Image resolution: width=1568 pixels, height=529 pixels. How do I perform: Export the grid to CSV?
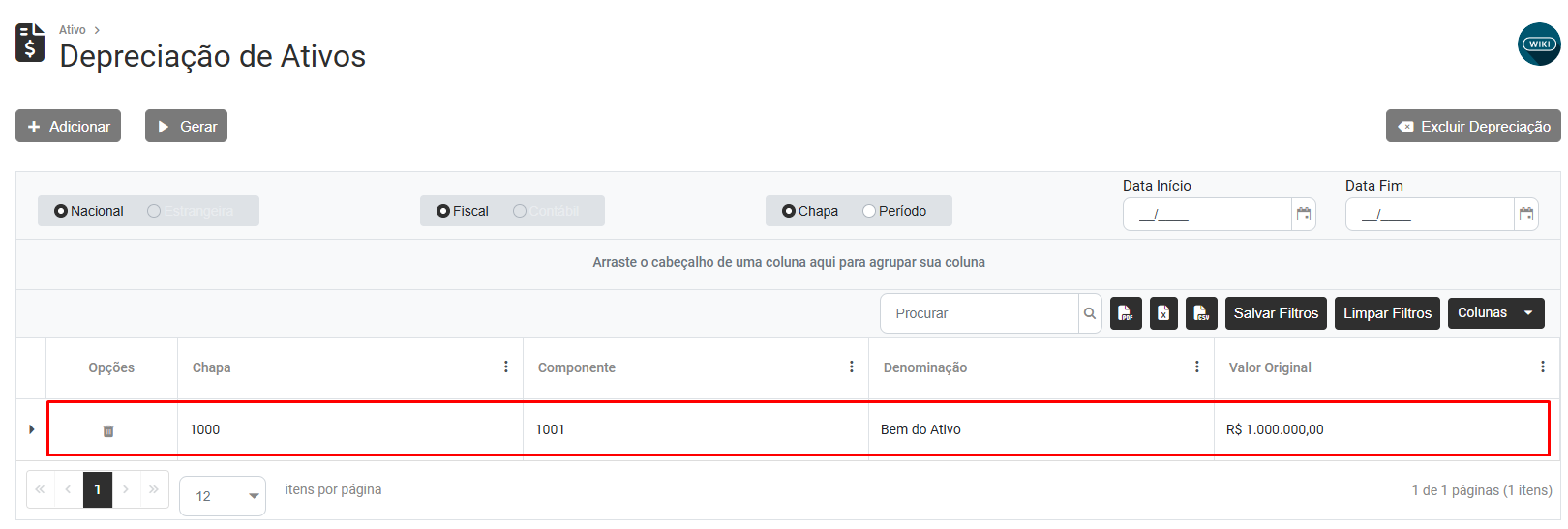pyautogui.click(x=1201, y=313)
